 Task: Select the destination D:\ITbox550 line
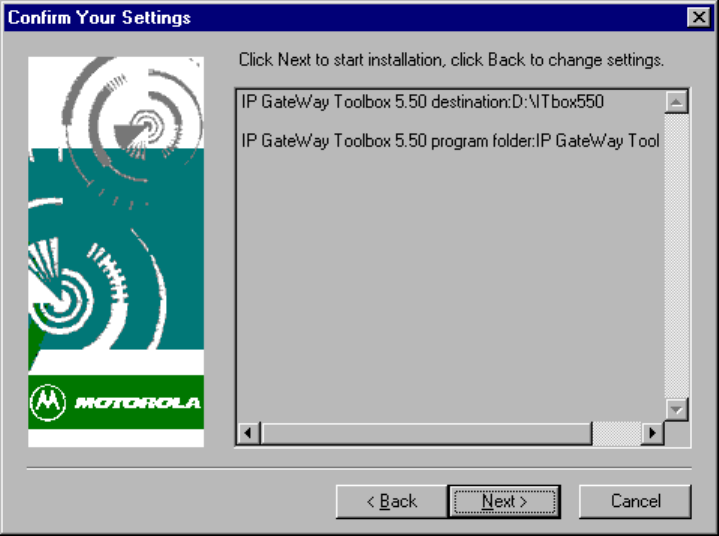[422, 102]
